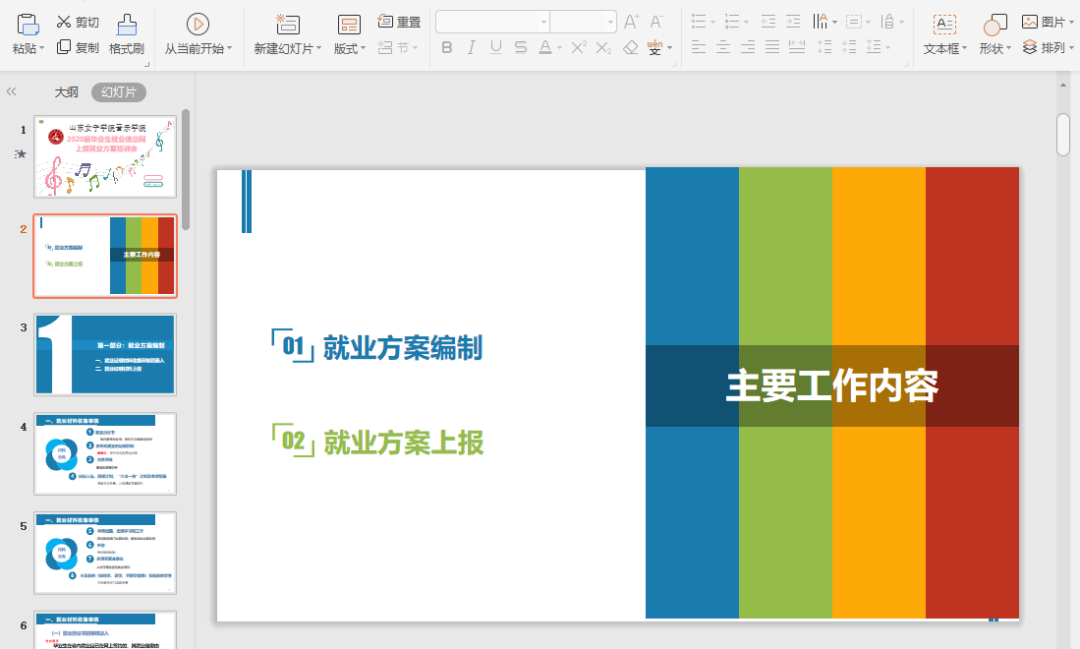Click the eraser Clear Formatting icon
The height and width of the screenshot is (649, 1080).
pyautogui.click(x=630, y=47)
